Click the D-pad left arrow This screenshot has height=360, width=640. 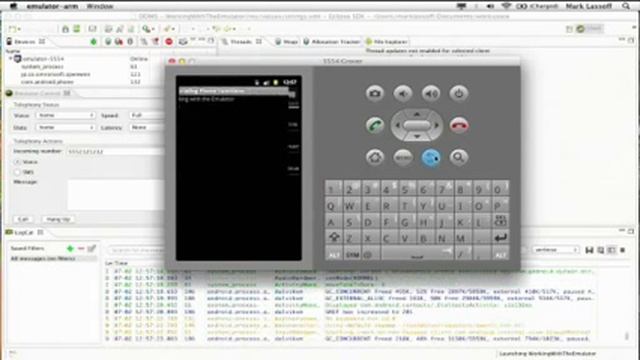pyautogui.click(x=397, y=125)
